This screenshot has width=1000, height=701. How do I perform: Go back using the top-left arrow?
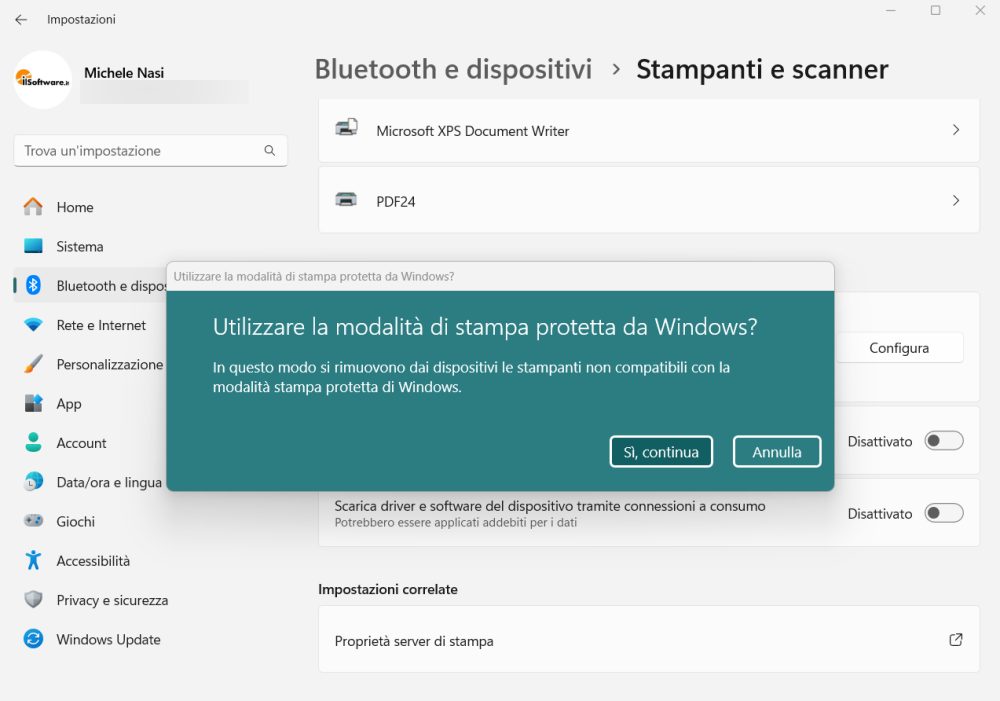tap(21, 19)
